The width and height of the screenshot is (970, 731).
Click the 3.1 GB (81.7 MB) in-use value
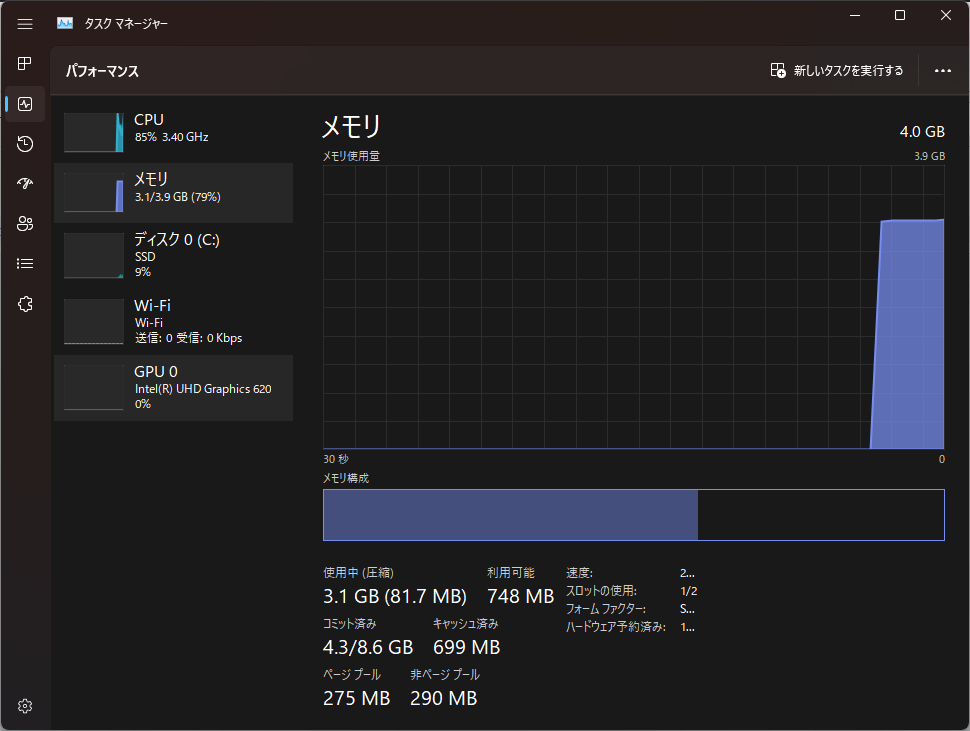coord(395,596)
